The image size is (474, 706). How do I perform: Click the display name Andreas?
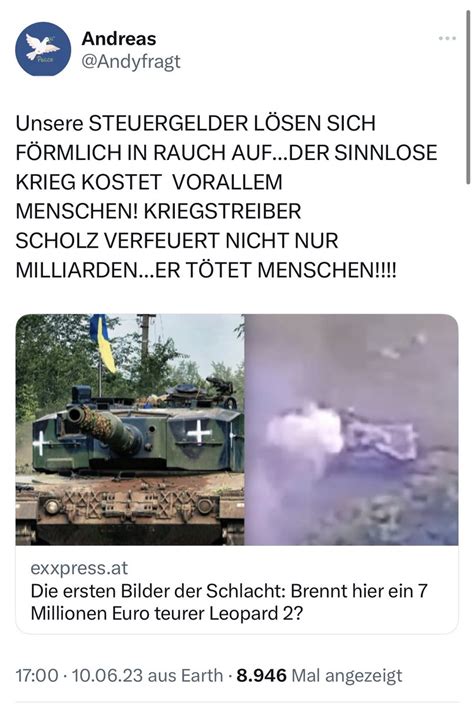[119, 39]
